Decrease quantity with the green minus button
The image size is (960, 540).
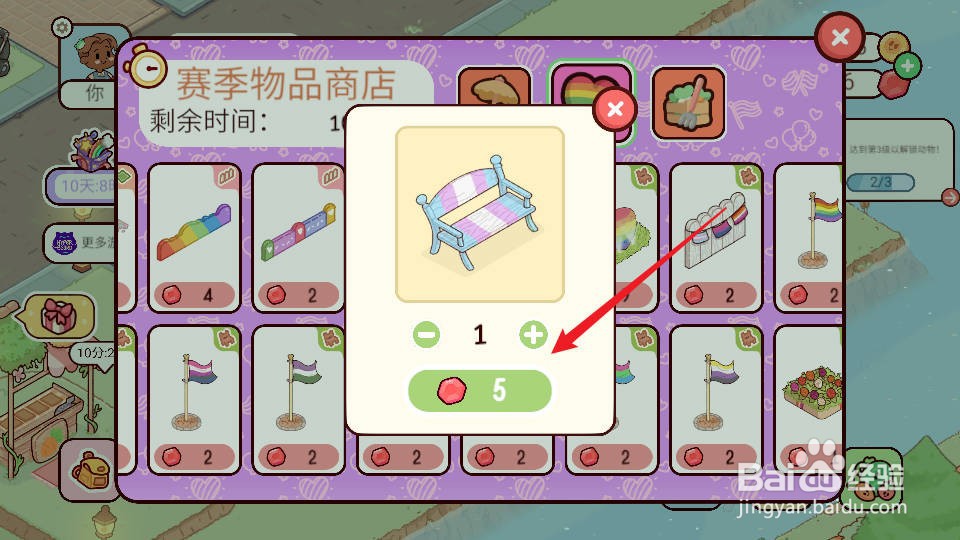pyautogui.click(x=426, y=335)
